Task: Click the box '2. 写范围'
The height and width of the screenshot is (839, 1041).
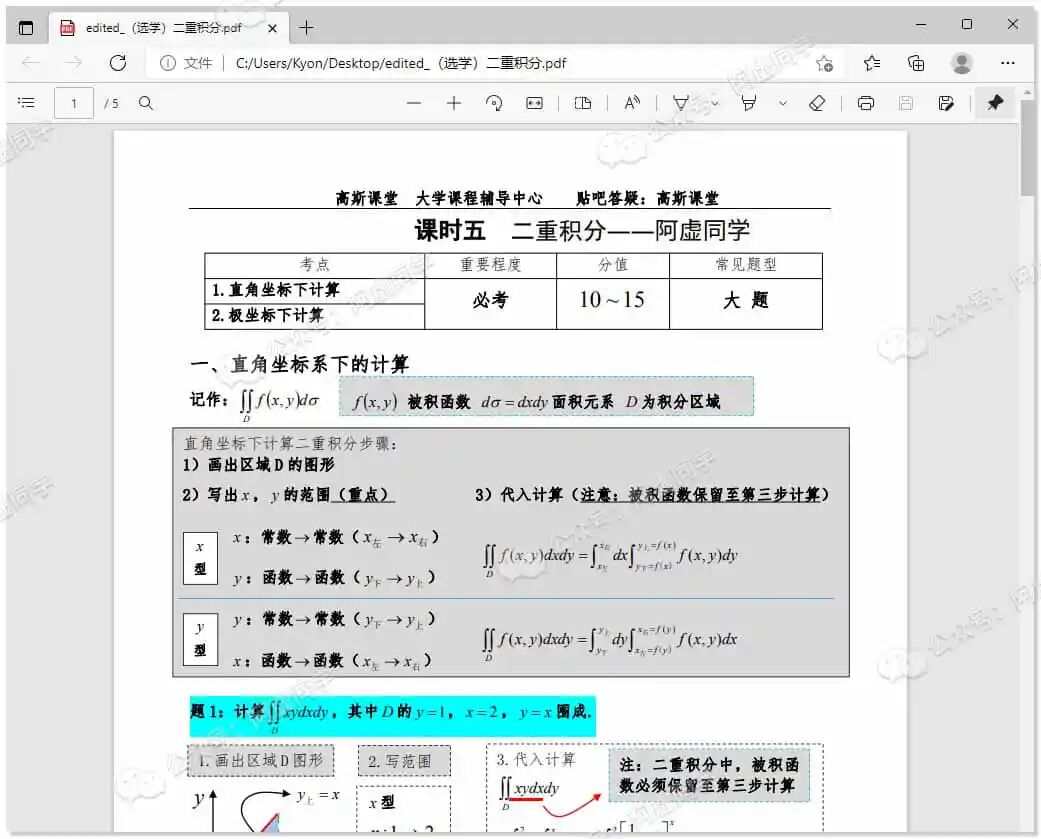Action: 404,761
